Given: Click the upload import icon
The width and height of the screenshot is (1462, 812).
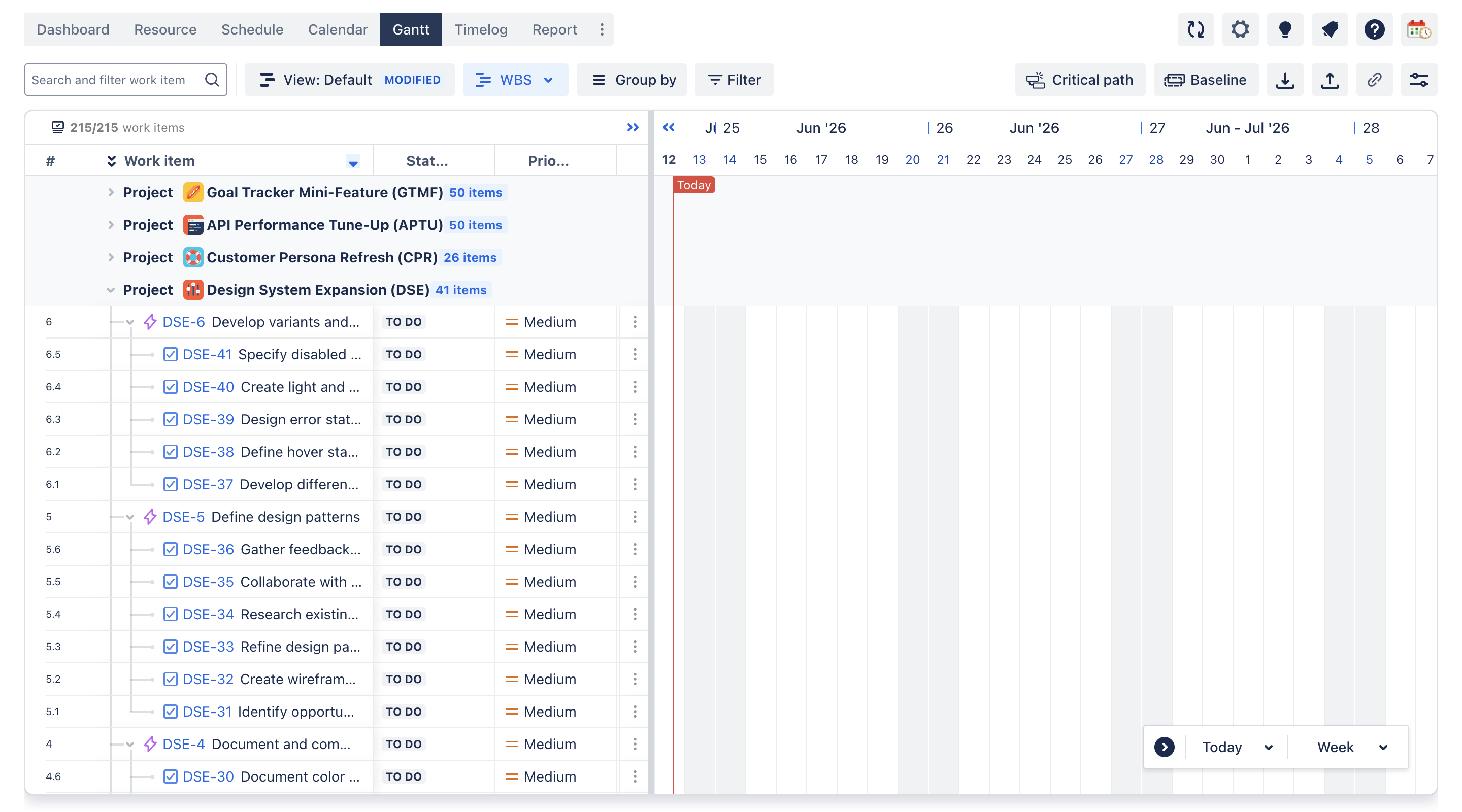Looking at the screenshot, I should 1329,80.
